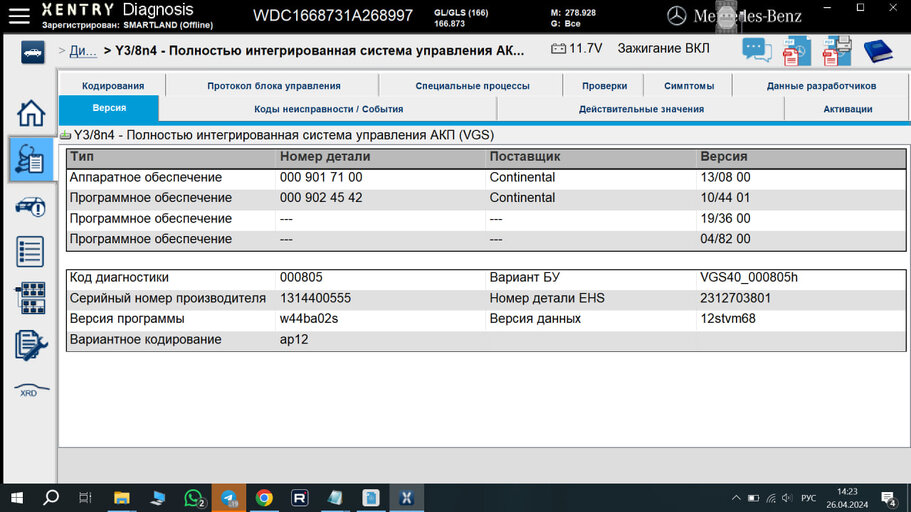Click version value 04/82 00
The width and height of the screenshot is (911, 512).
click(x=725, y=239)
